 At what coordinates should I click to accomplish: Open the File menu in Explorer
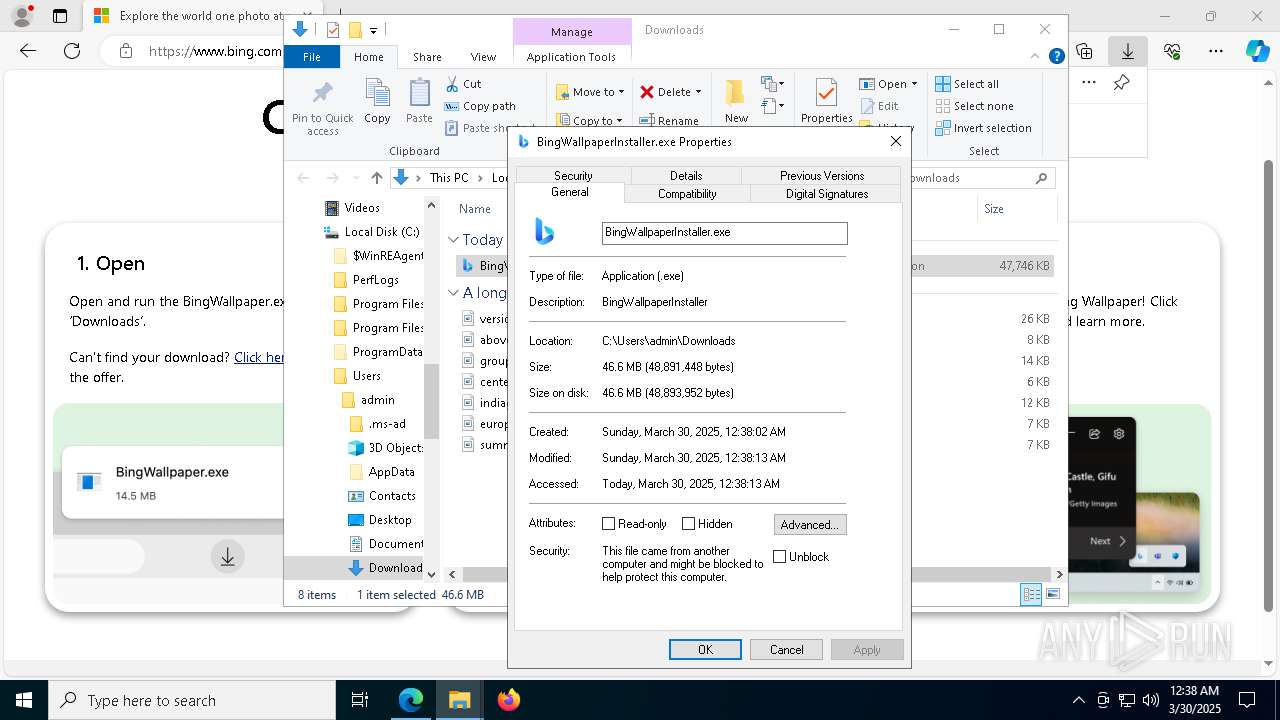312,57
